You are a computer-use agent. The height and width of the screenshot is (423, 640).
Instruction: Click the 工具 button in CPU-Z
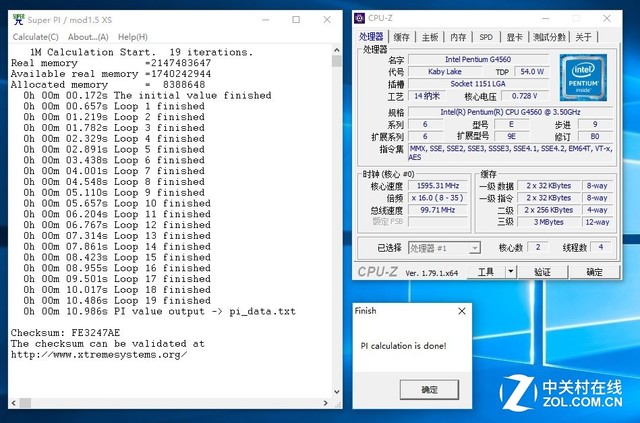pos(486,272)
